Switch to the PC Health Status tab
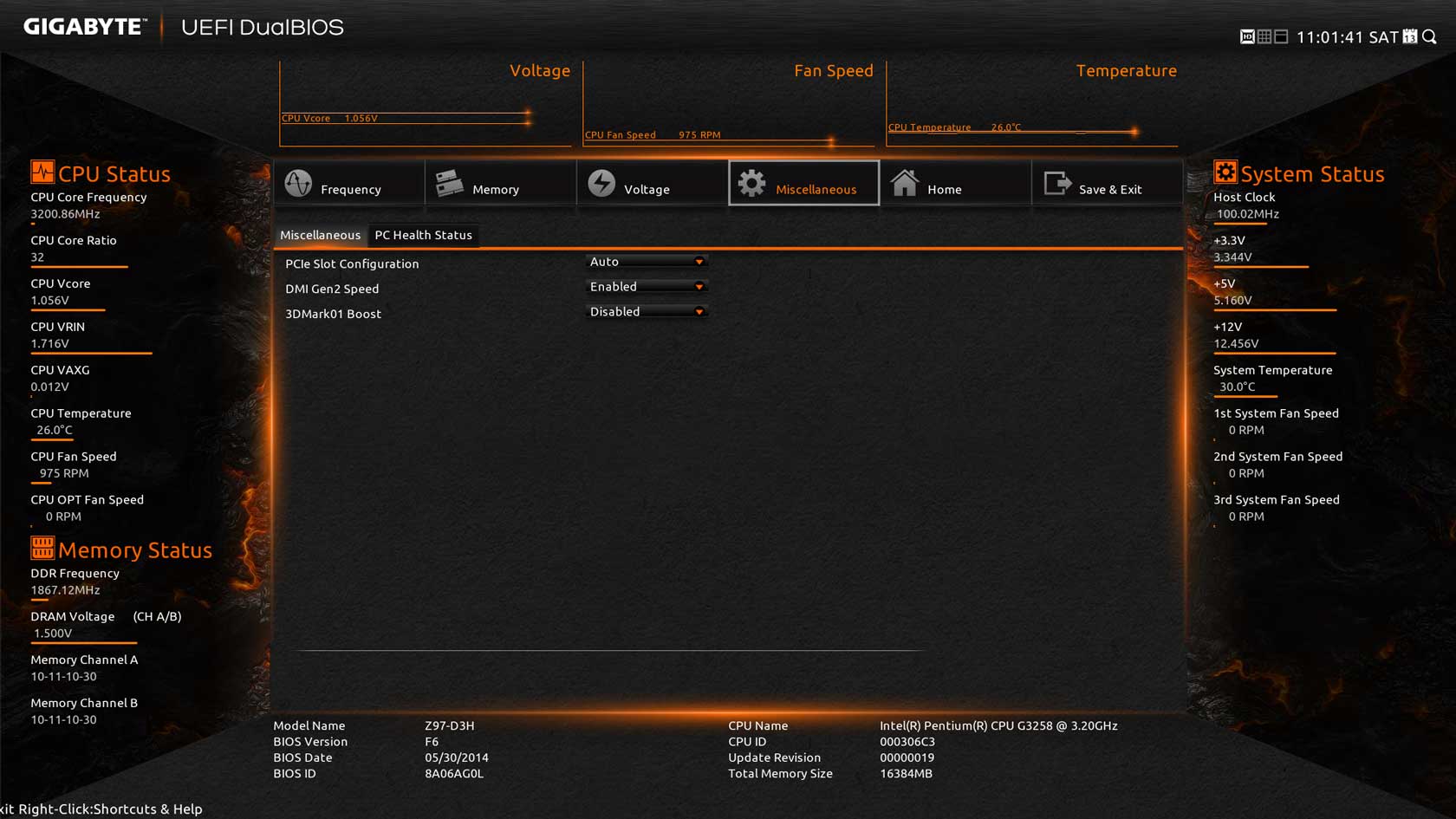Viewport: 1456px width, 819px height. point(423,235)
